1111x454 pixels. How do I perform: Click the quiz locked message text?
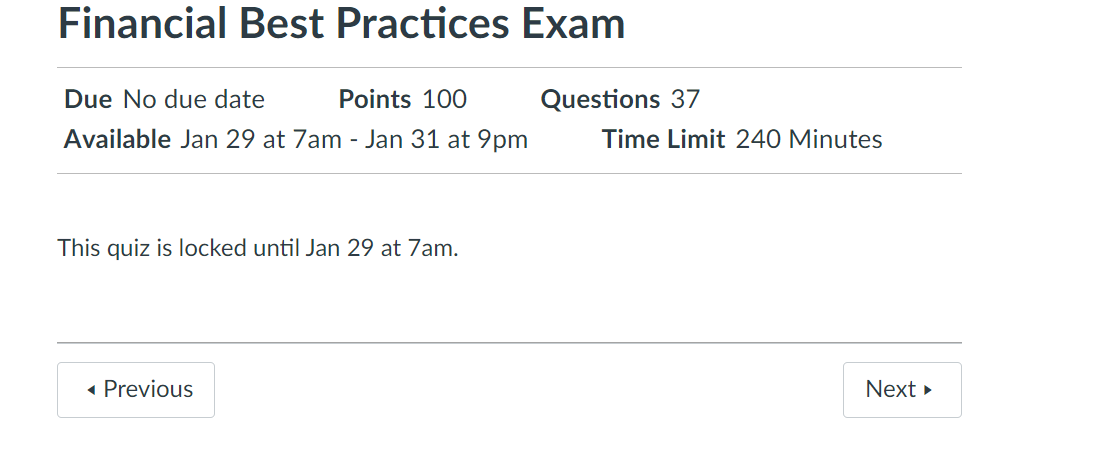point(258,247)
